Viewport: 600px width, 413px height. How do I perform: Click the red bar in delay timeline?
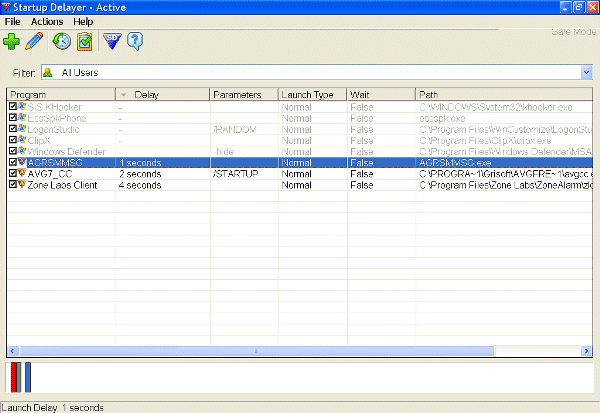13,377
